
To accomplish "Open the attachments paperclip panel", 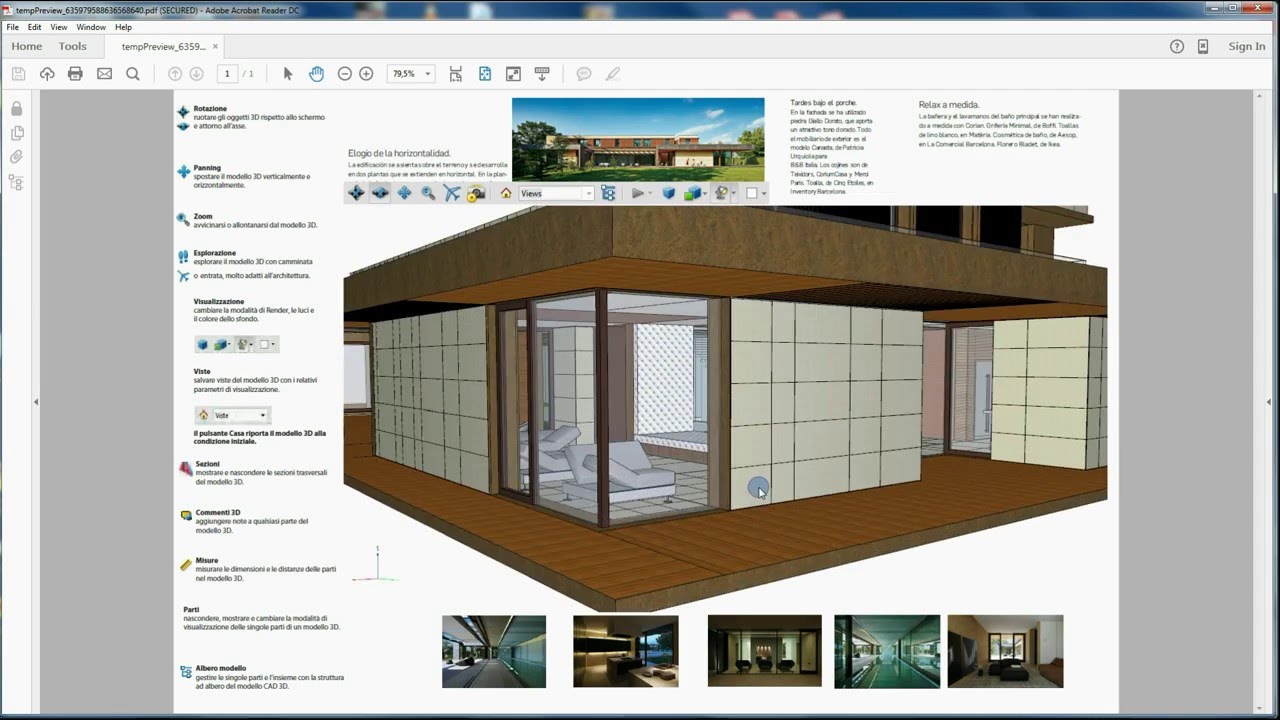I will tap(16, 157).
